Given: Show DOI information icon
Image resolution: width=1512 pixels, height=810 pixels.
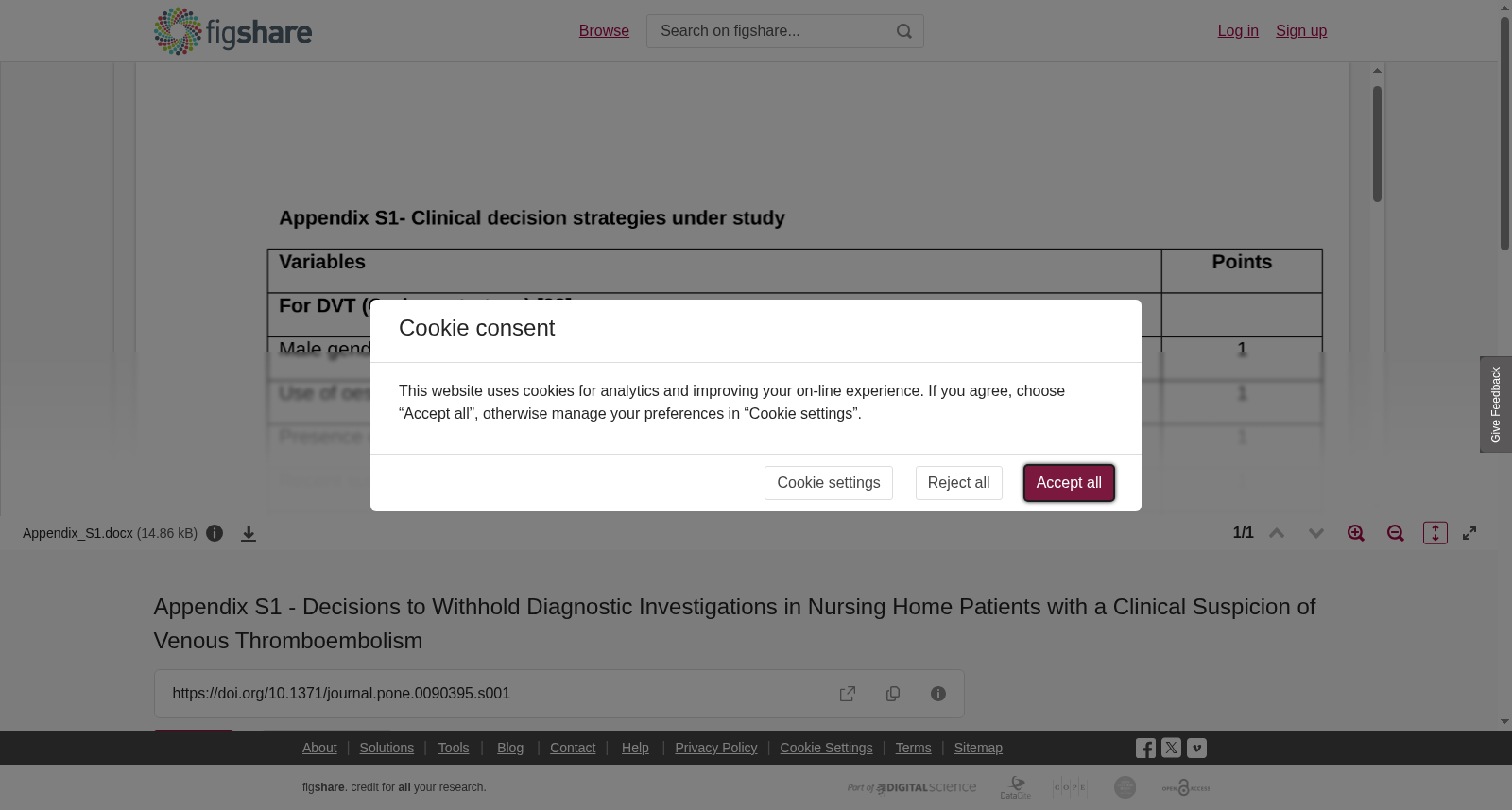Looking at the screenshot, I should [938, 694].
